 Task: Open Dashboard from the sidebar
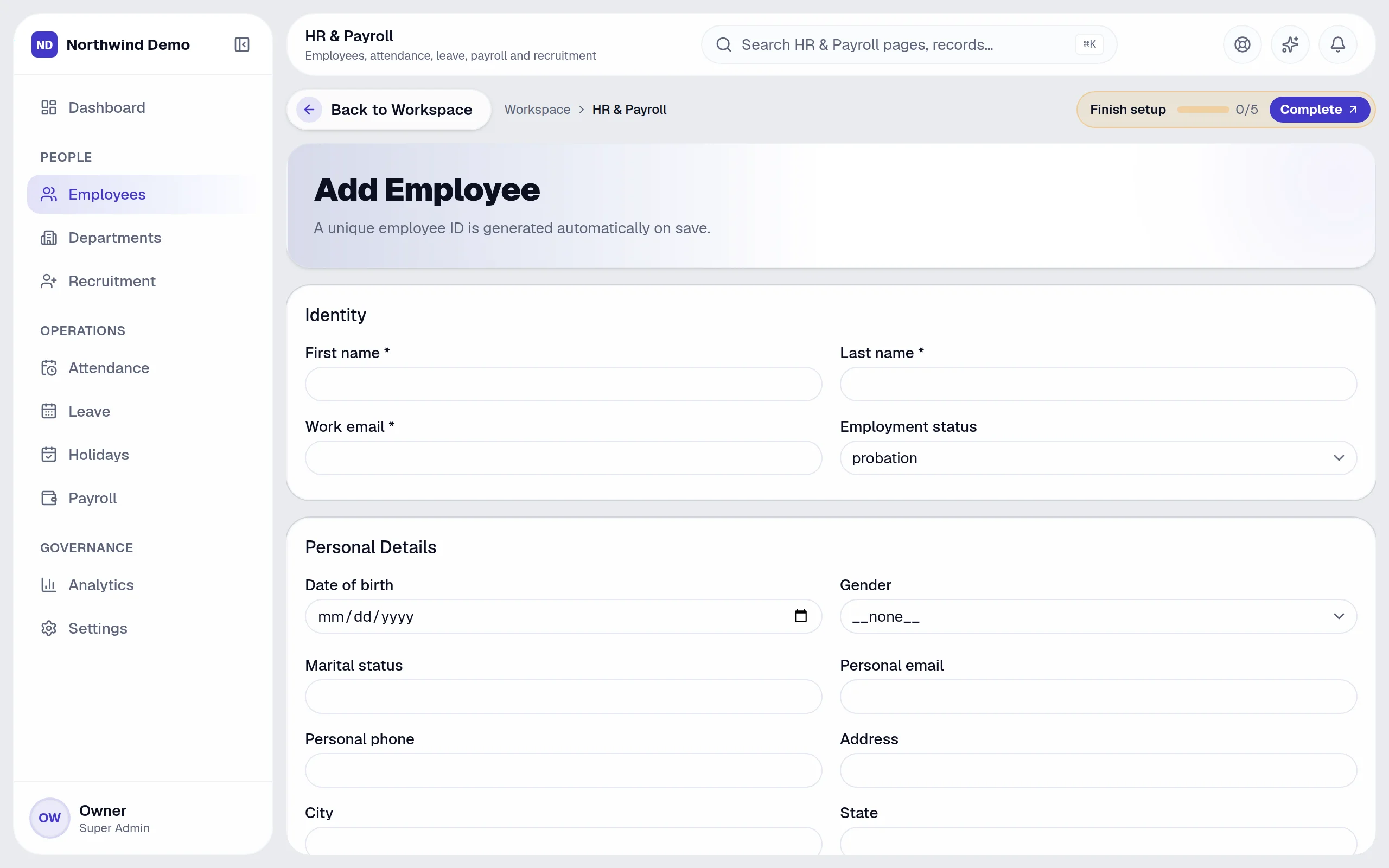143,107
